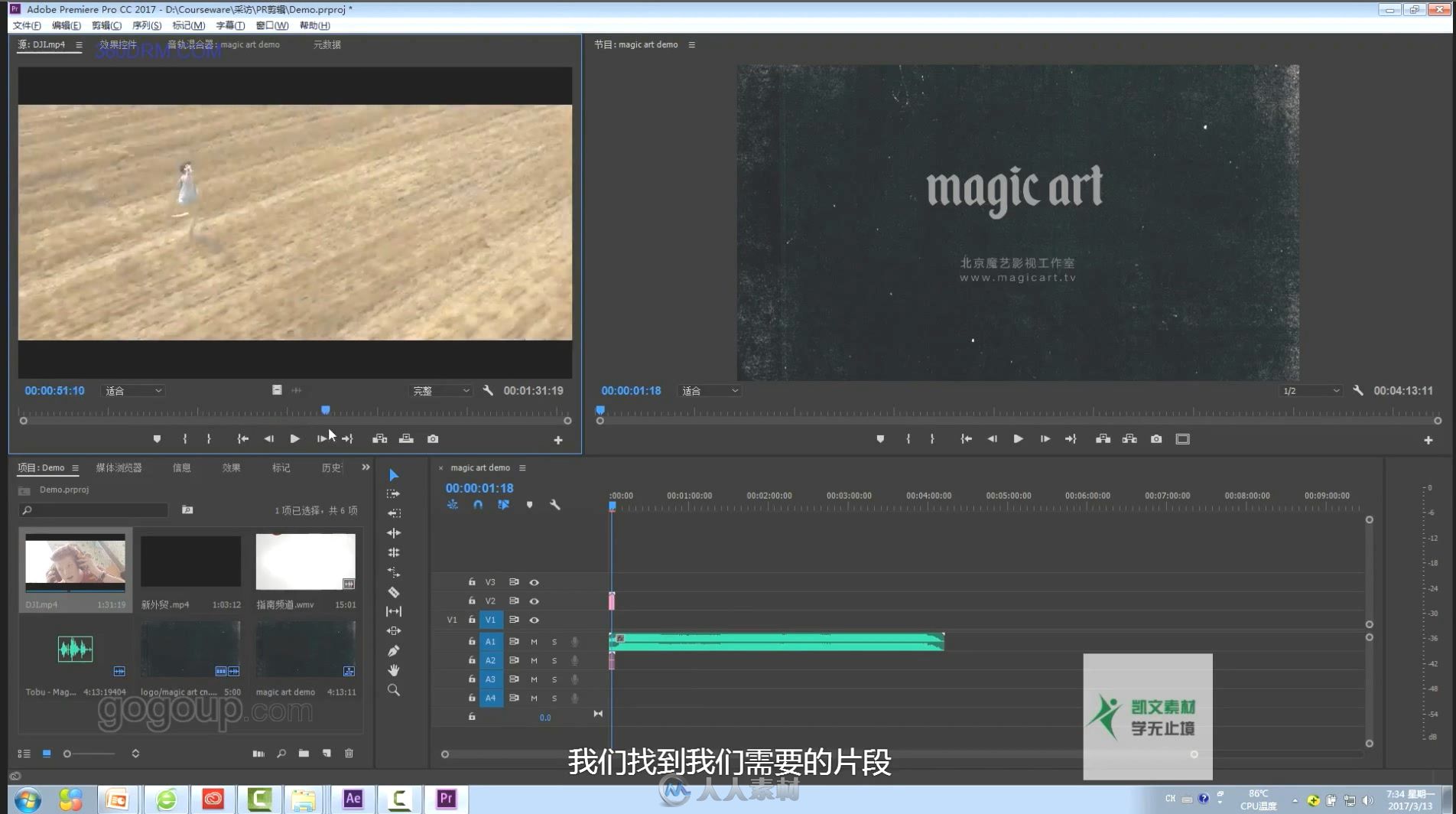Viewport: 1456px width, 814px height.
Task: Play the Program monitor sequence
Action: point(1018,439)
